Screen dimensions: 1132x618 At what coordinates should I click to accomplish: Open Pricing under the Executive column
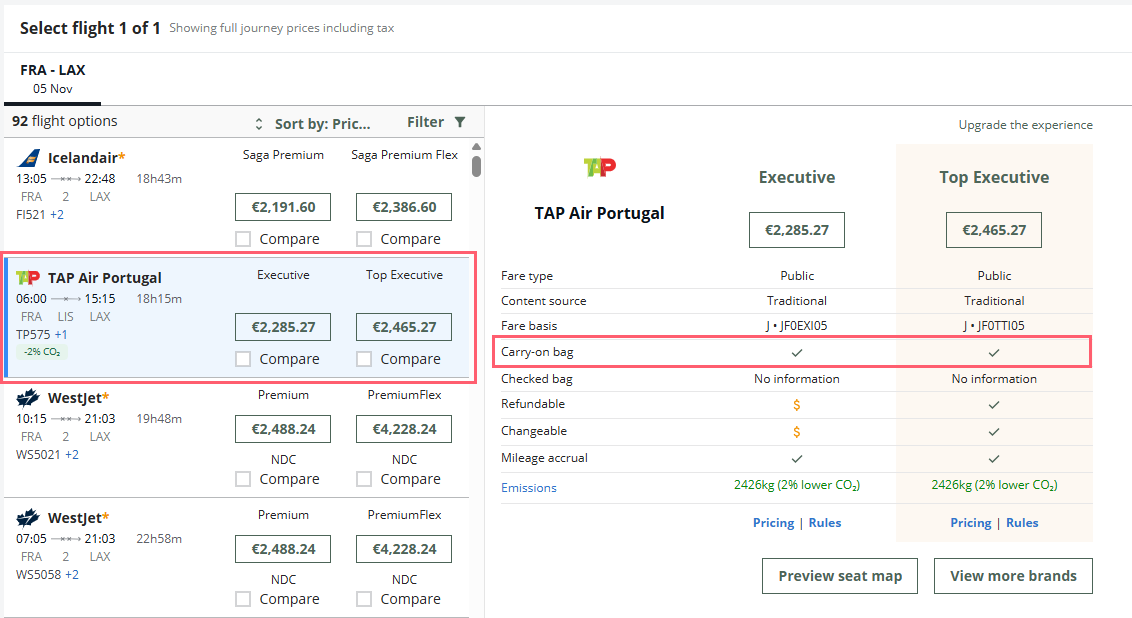click(773, 522)
